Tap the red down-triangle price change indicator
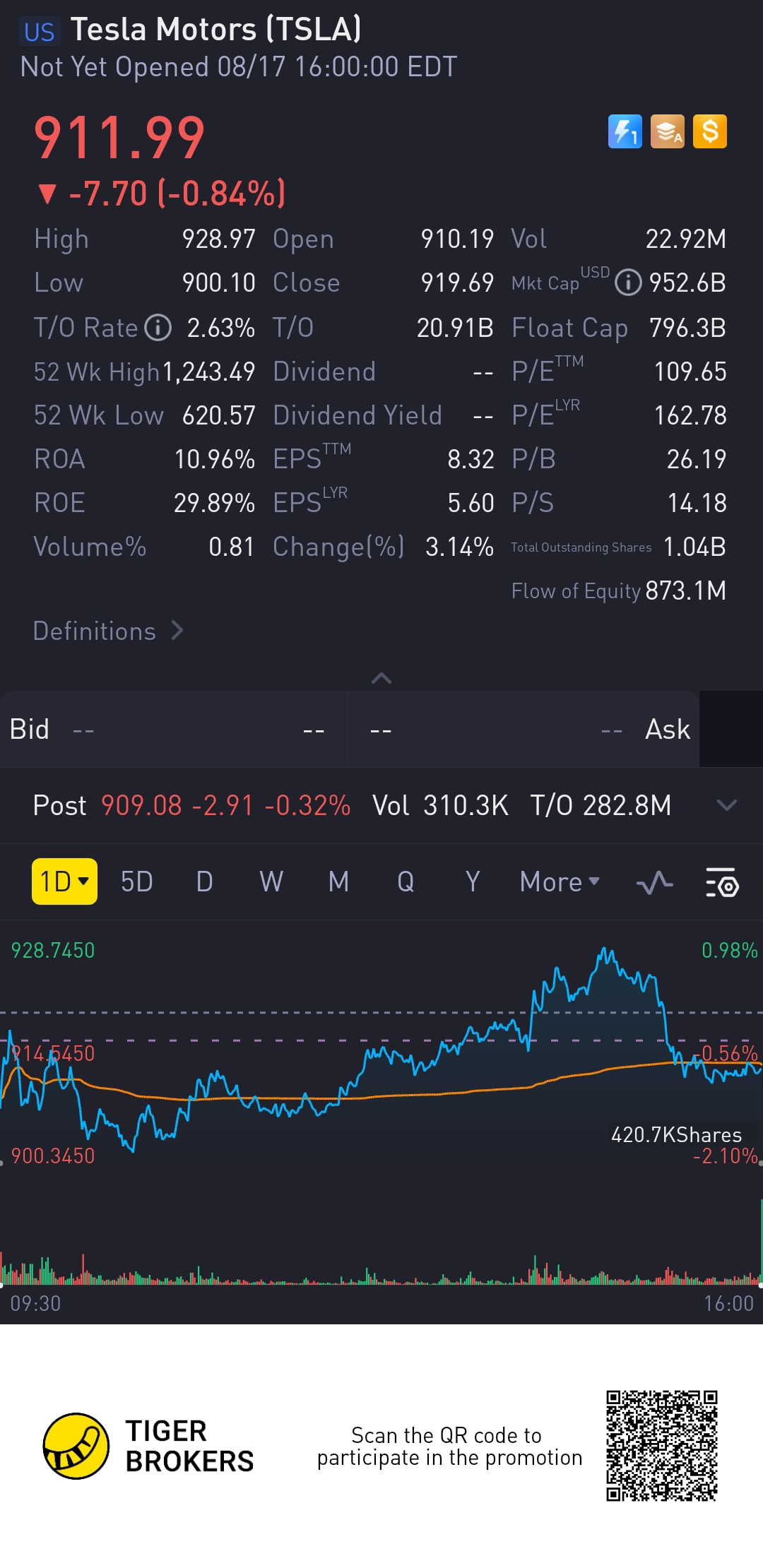 pos(47,194)
